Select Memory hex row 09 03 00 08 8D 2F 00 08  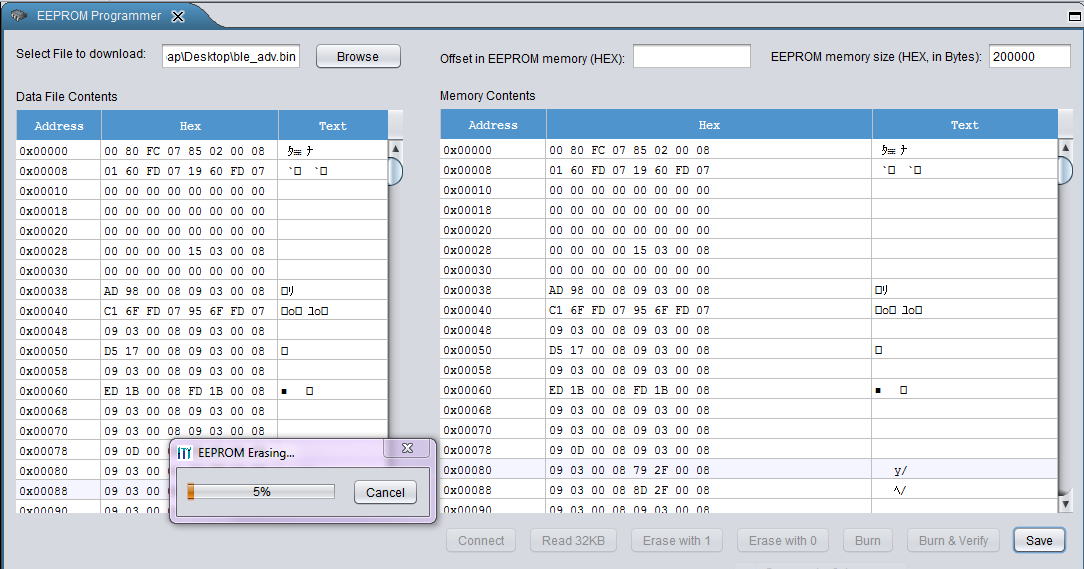tap(709, 490)
